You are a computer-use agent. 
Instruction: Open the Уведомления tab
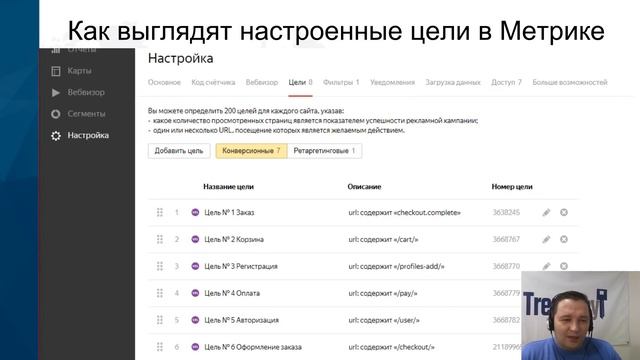click(392, 82)
